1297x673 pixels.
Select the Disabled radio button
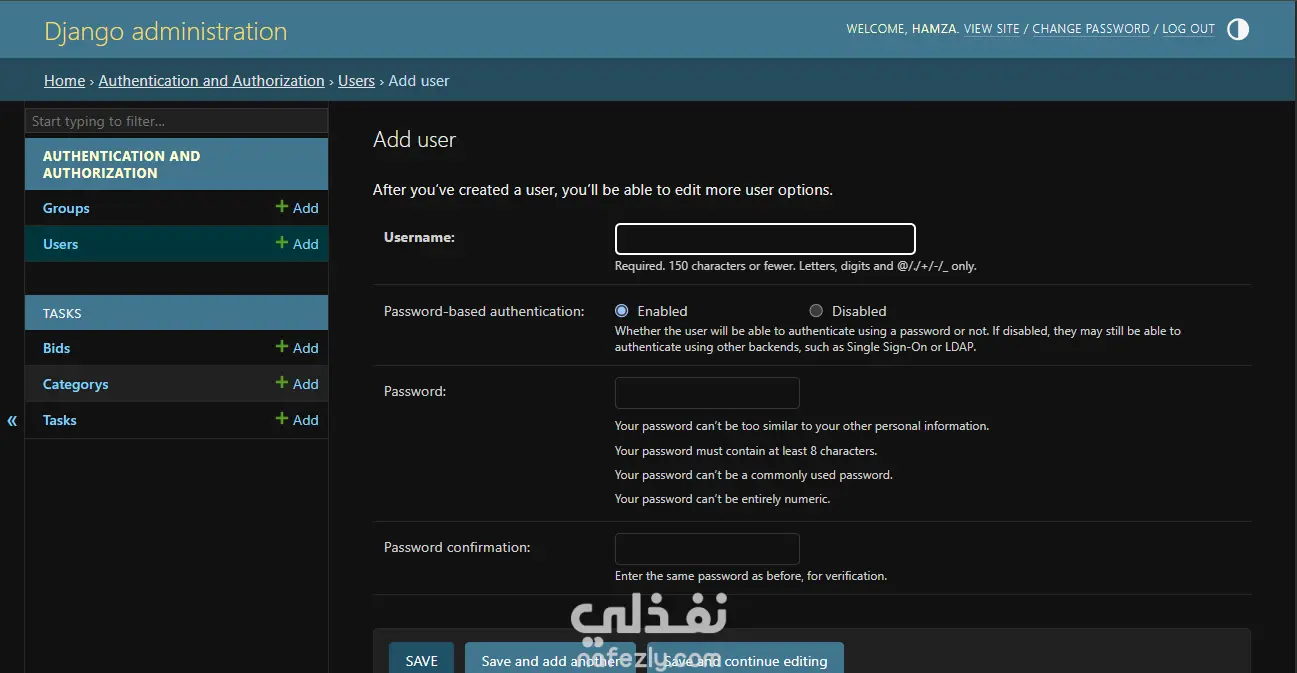(816, 311)
